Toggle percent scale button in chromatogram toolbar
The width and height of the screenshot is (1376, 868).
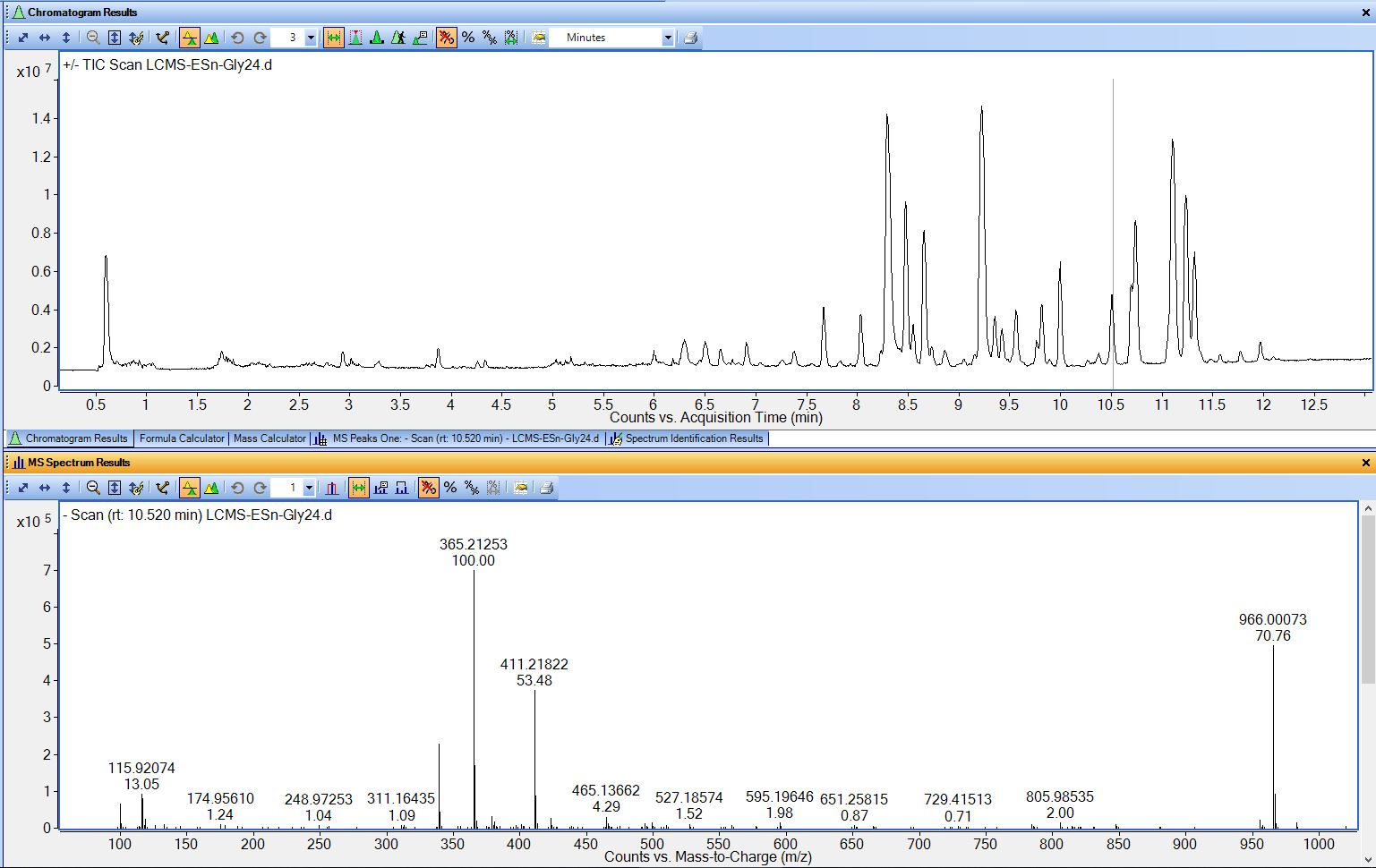(x=468, y=38)
